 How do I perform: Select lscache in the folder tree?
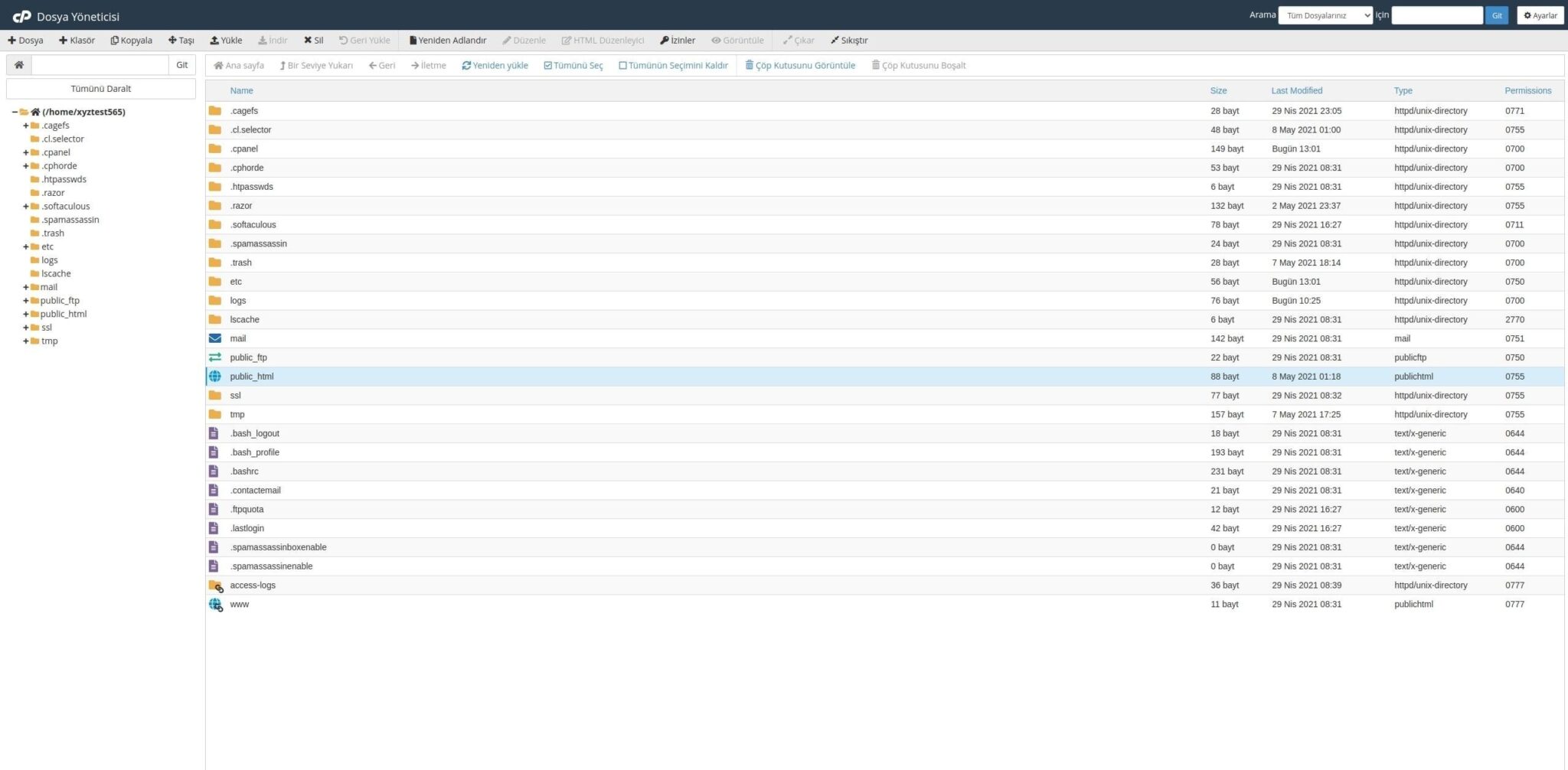pyautogui.click(x=56, y=274)
